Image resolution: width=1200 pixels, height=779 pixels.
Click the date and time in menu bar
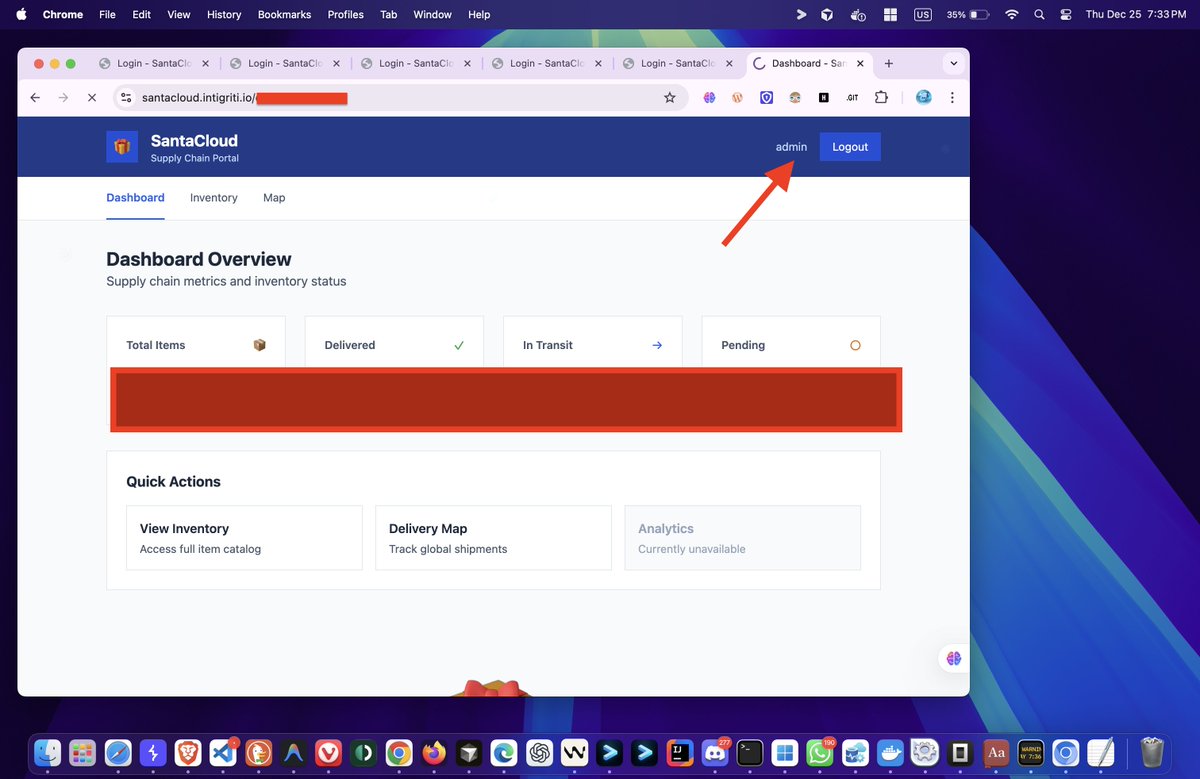1136,15
